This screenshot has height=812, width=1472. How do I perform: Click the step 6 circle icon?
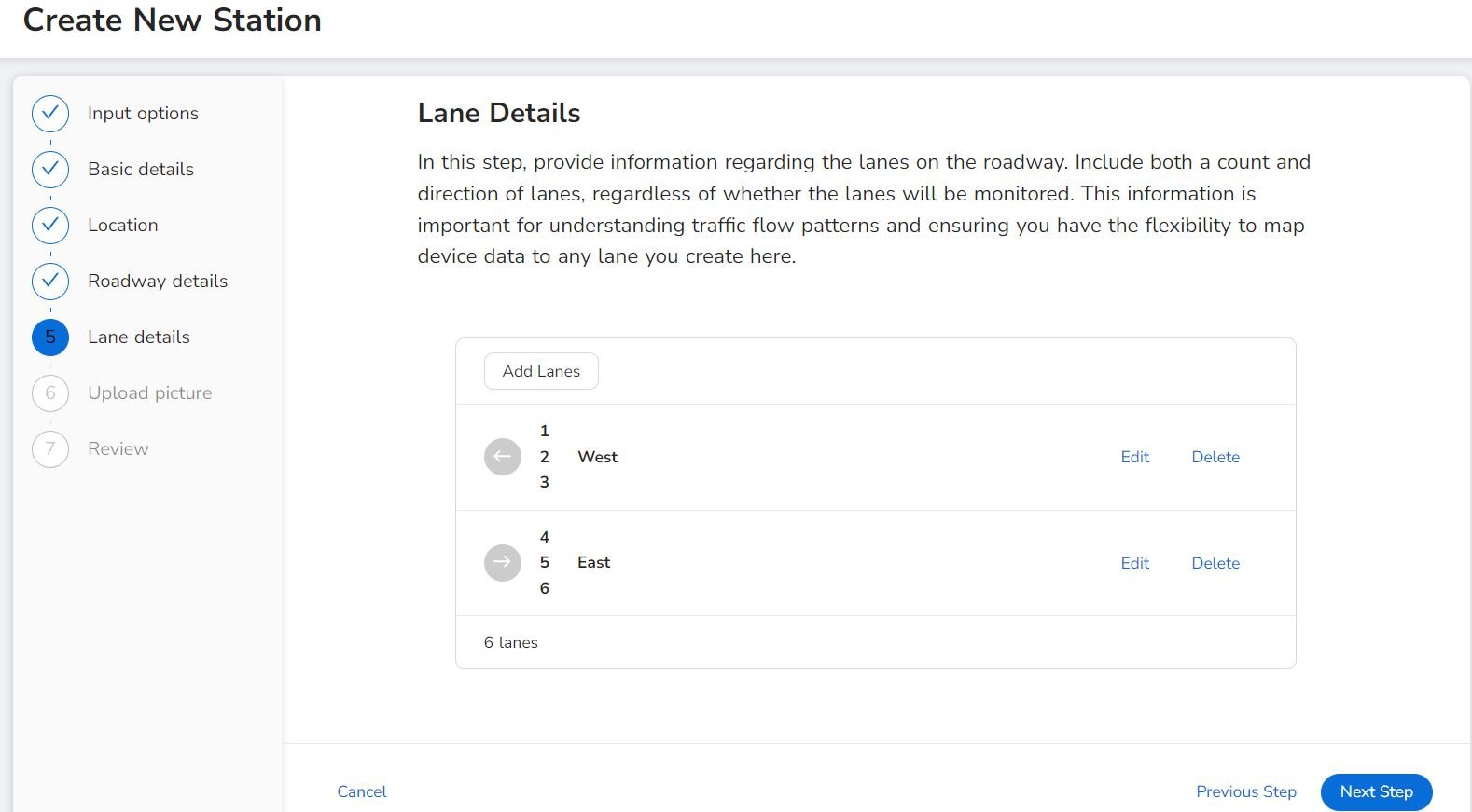(x=50, y=393)
